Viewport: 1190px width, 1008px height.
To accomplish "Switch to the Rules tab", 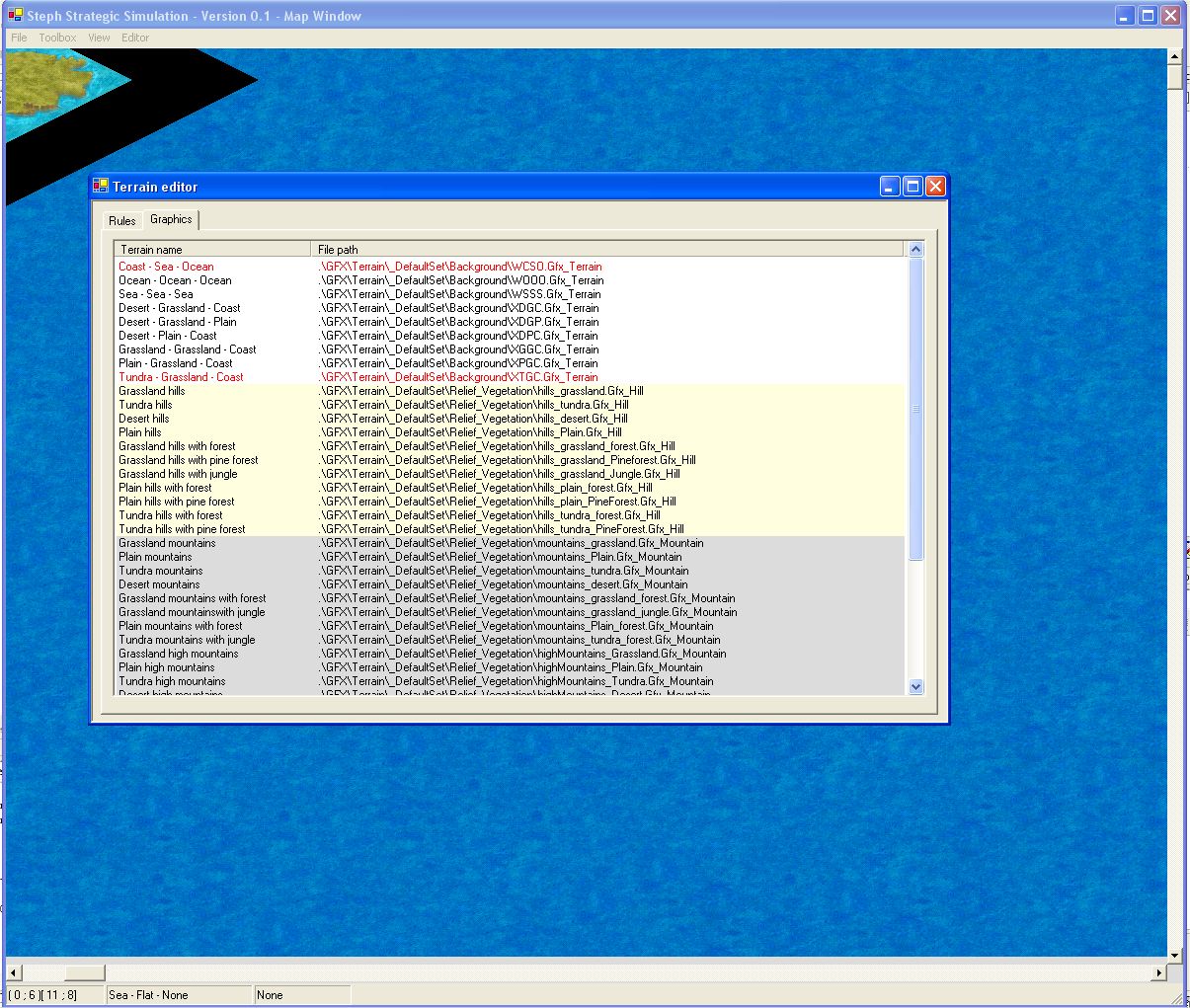I will click(122, 221).
